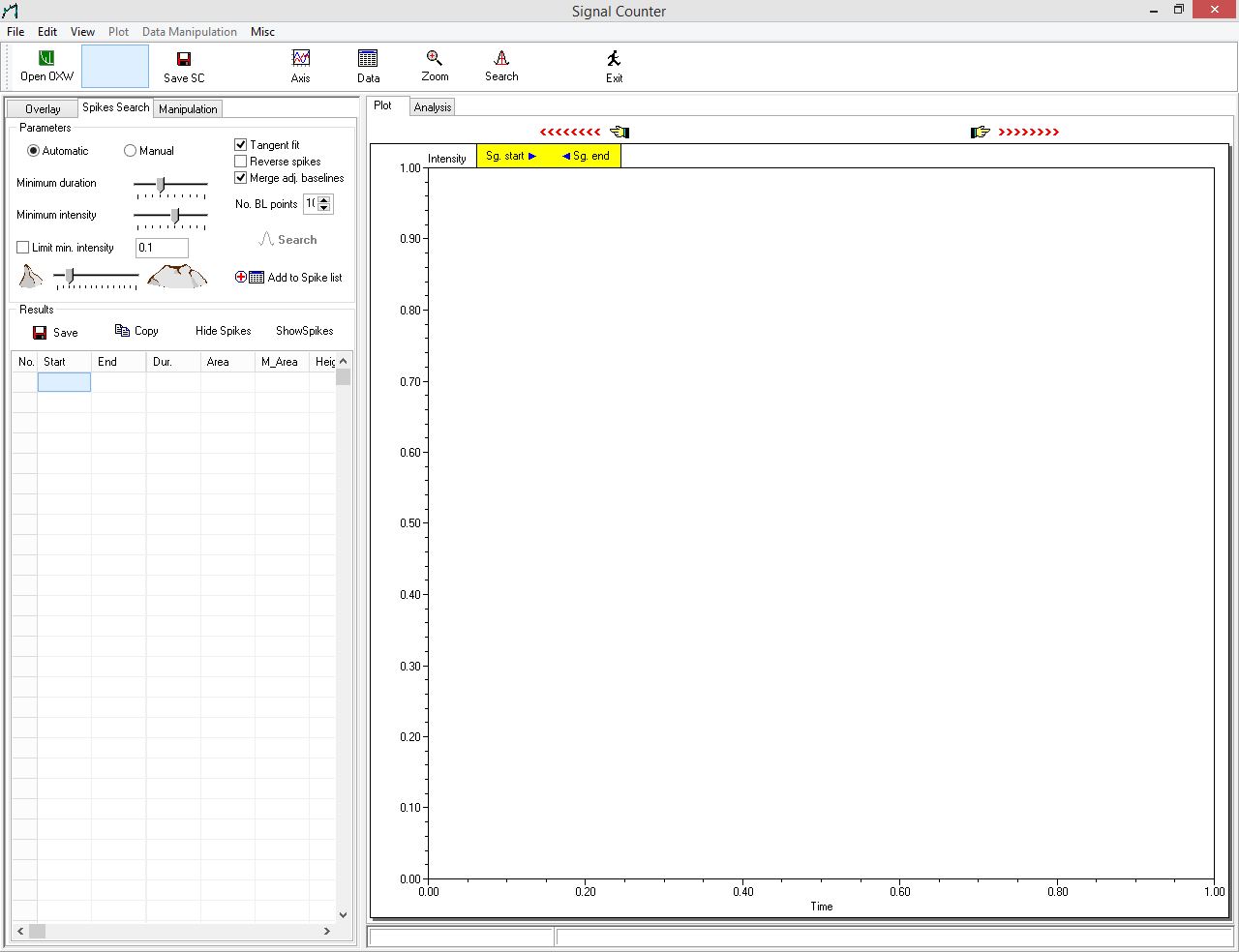
Task: Click the left-pointing hand icon
Action: [x=619, y=132]
